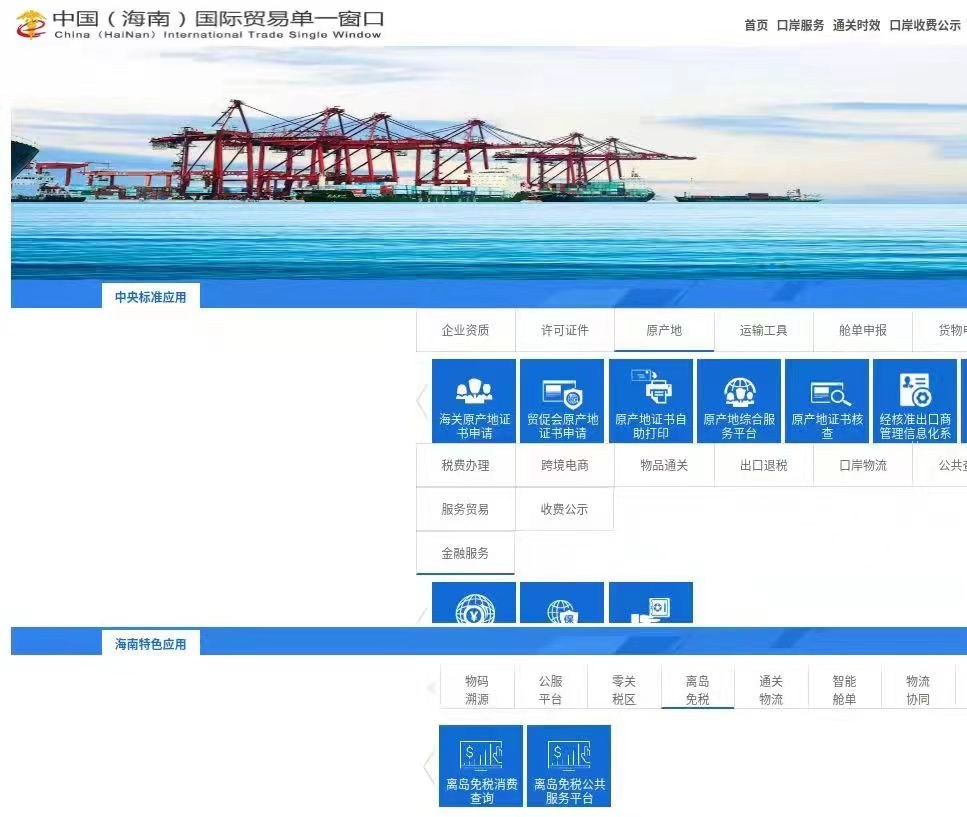Select the 跨境电商 tab
The image size is (967, 817).
click(x=565, y=466)
